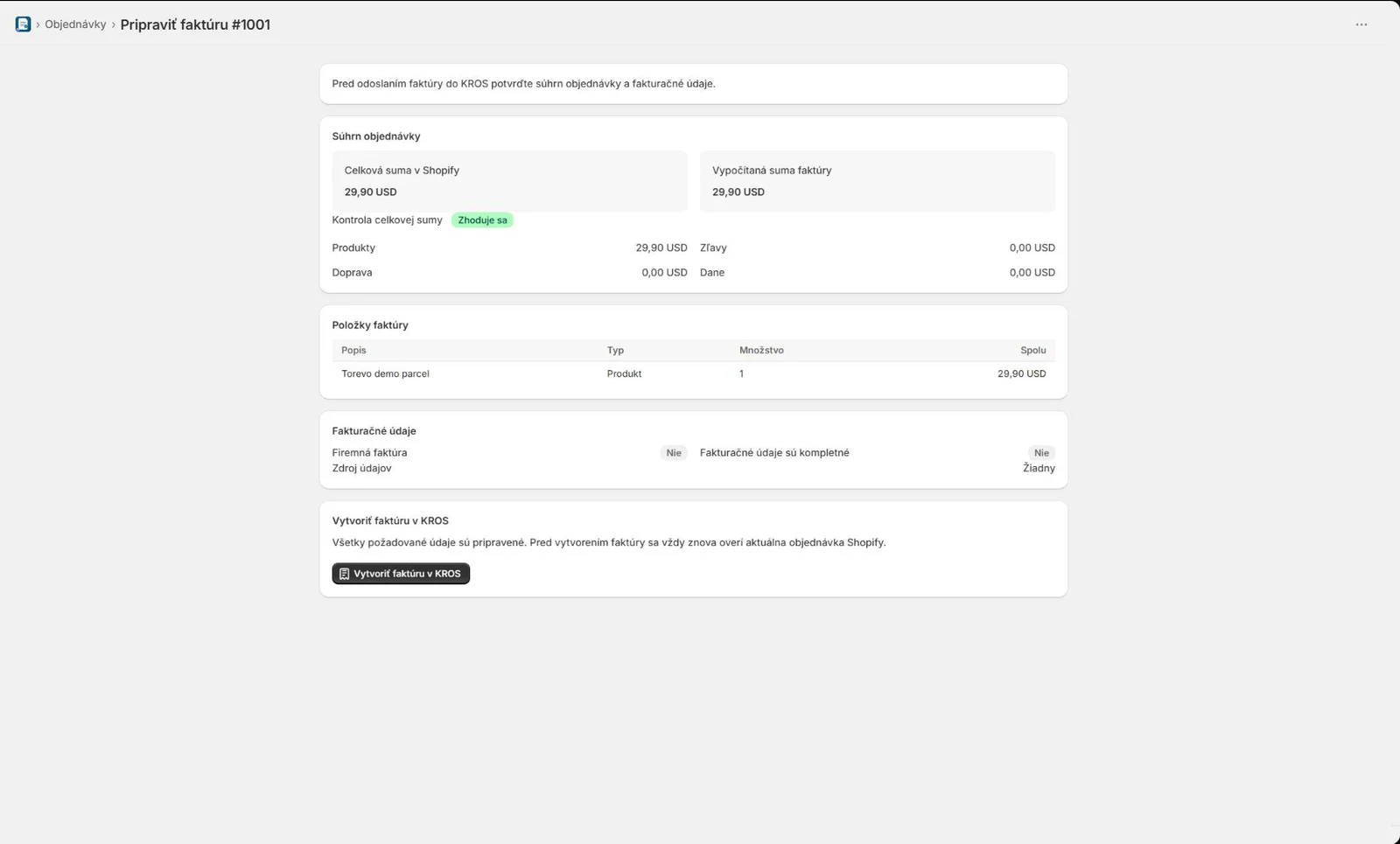Click the app logo icon in breadcrumb
Image resolution: width=1400 pixels, height=844 pixels.
[x=23, y=24]
